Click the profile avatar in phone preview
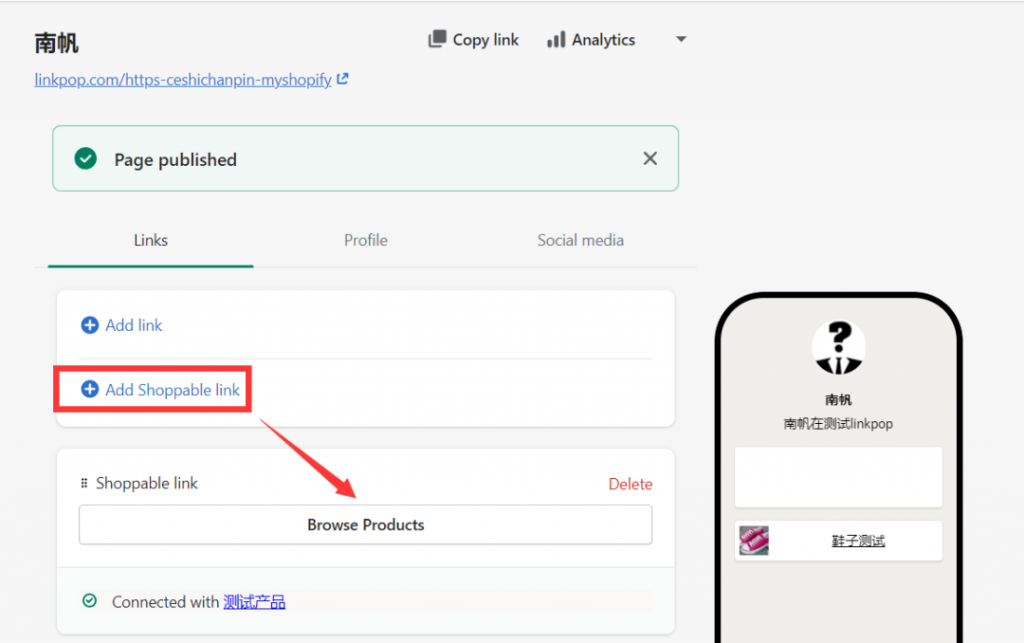The width and height of the screenshot is (1024, 643). click(x=839, y=347)
